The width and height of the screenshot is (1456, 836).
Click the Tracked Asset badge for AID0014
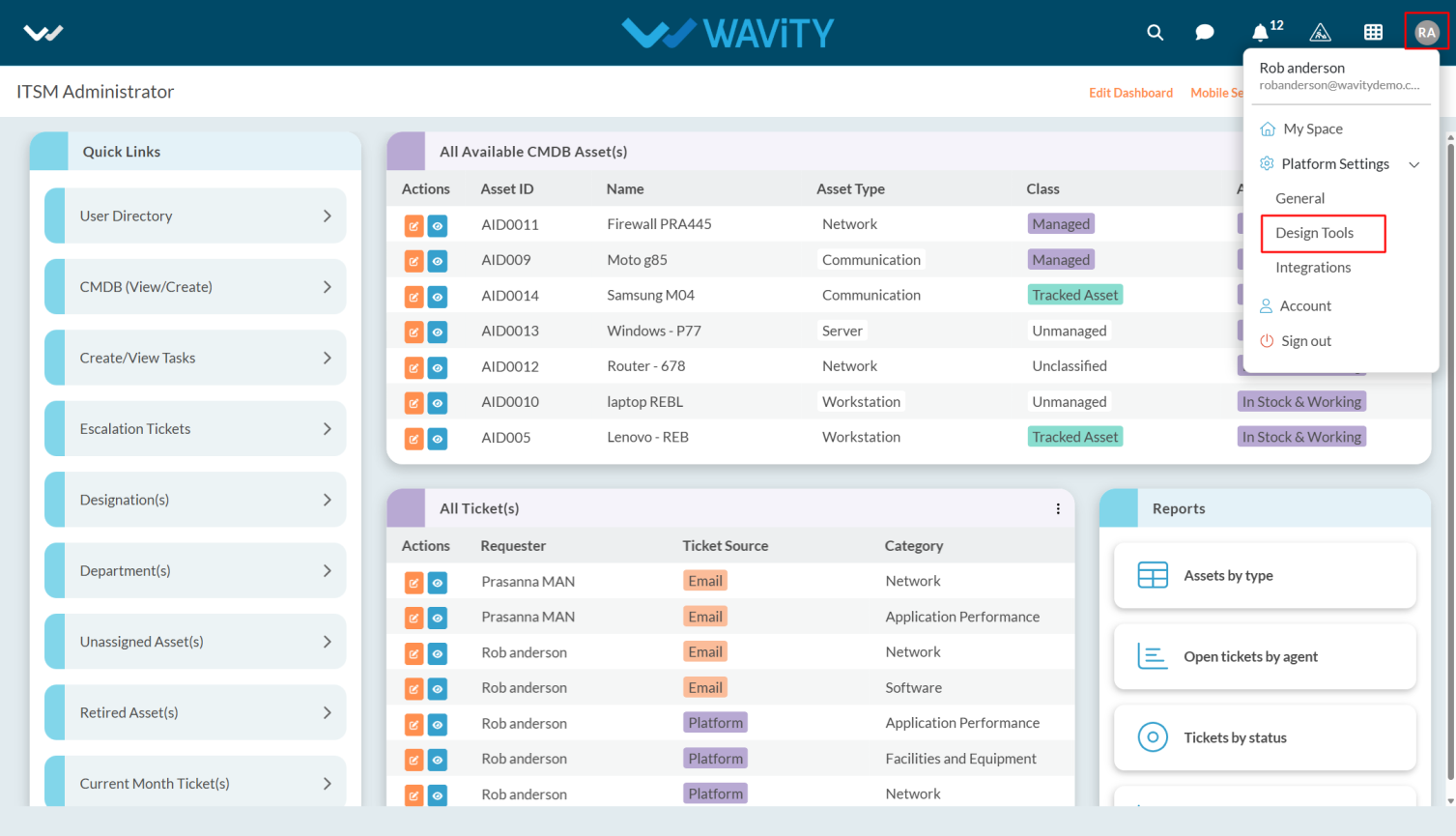point(1074,295)
